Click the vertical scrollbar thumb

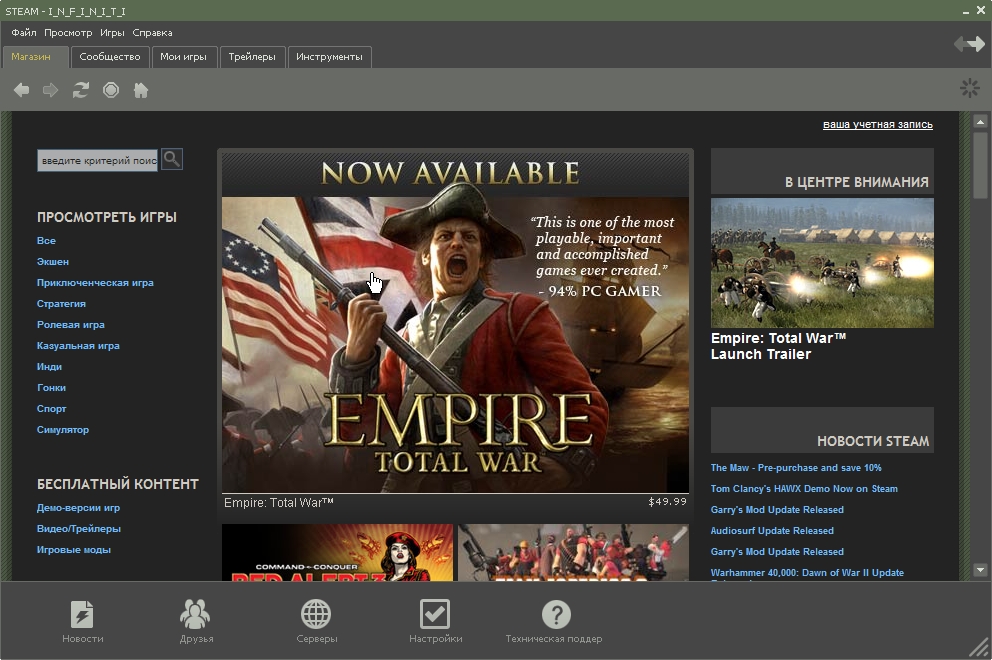980,165
